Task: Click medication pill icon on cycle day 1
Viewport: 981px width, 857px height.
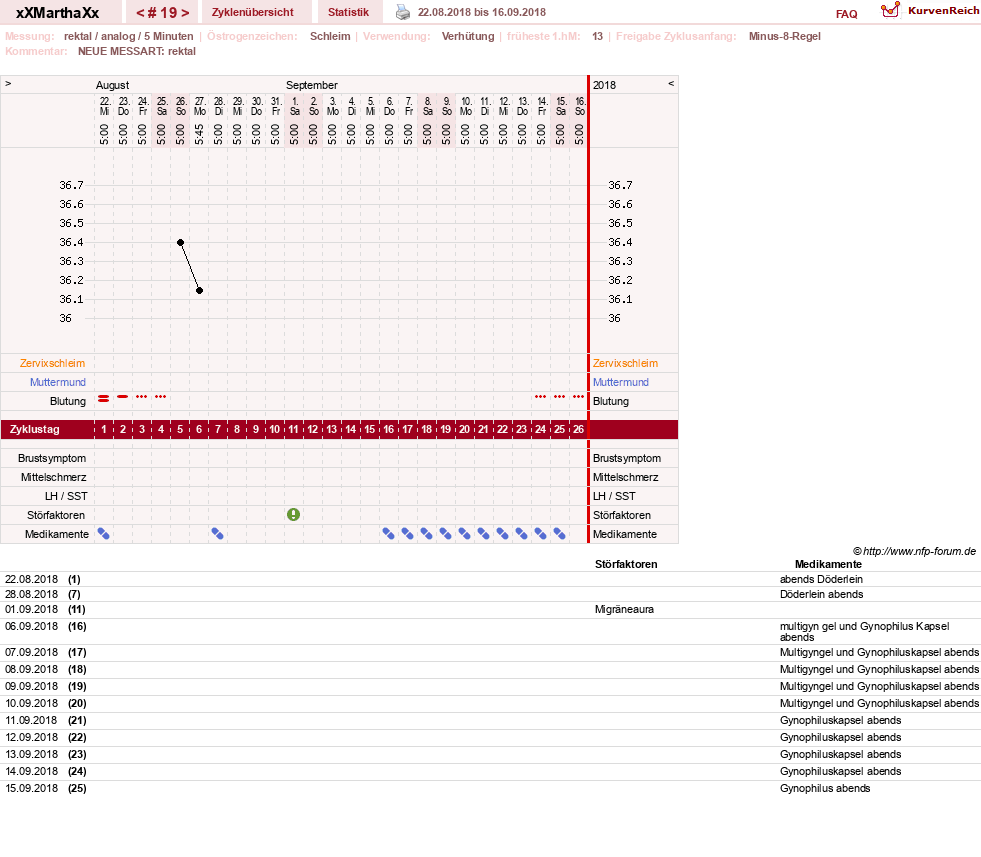Action: pyautogui.click(x=104, y=534)
